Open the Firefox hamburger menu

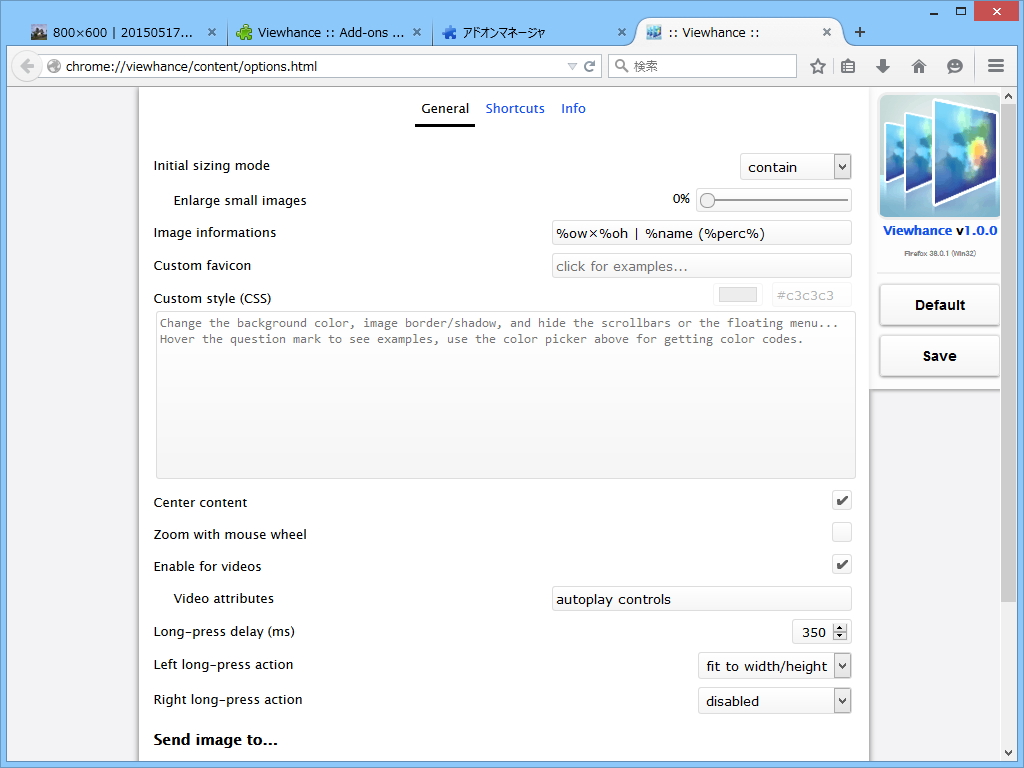(996, 65)
